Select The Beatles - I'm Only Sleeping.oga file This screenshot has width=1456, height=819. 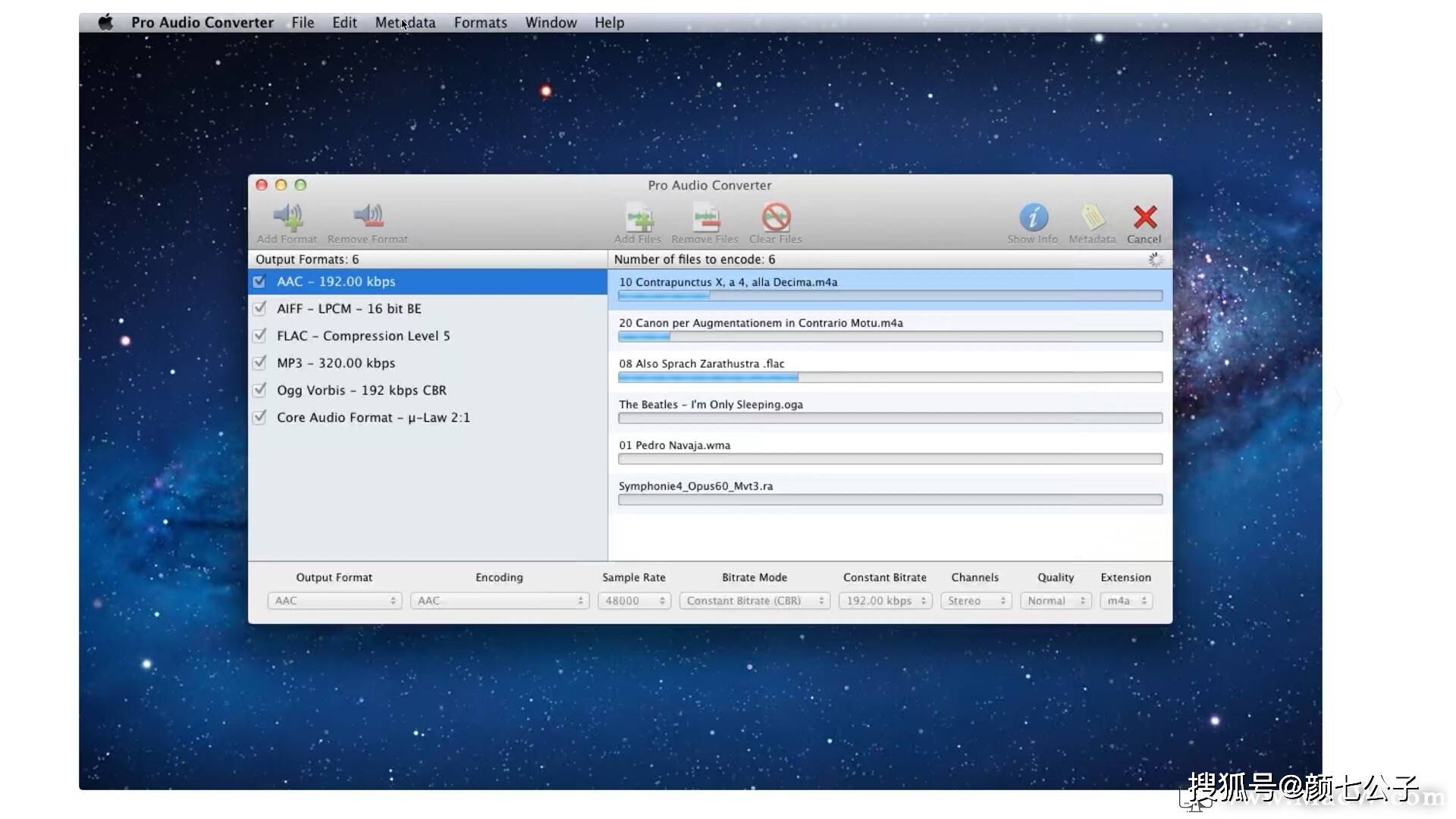(x=890, y=412)
